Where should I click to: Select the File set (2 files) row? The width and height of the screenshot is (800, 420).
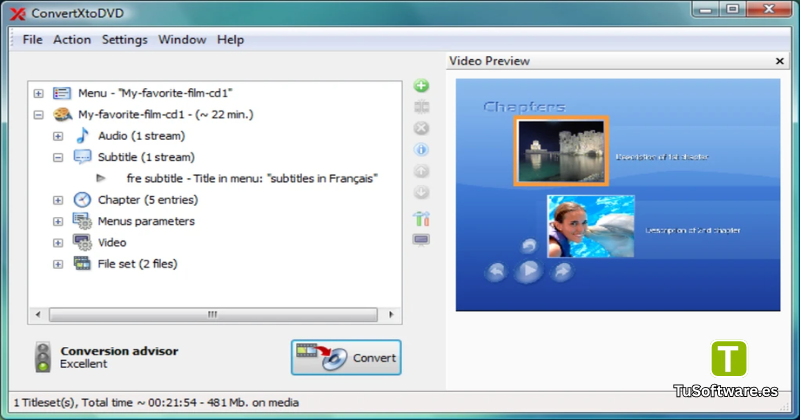tap(137, 264)
